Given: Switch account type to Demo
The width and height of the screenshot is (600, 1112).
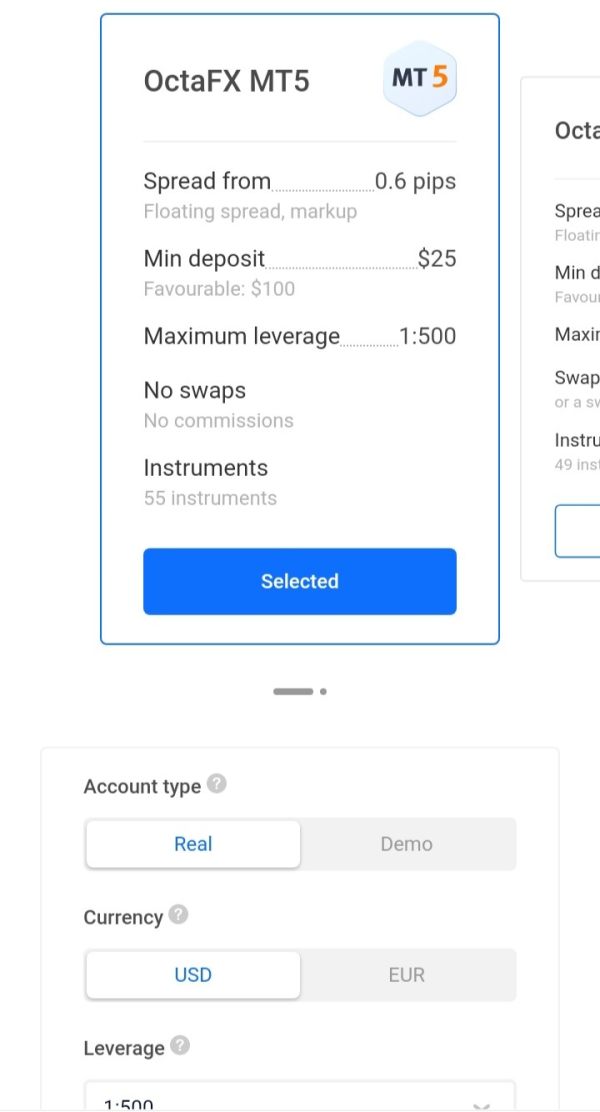Looking at the screenshot, I should coord(407,844).
